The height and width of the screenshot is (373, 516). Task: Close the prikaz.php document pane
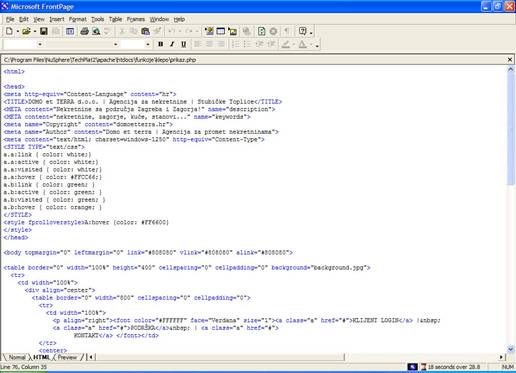coord(510,60)
